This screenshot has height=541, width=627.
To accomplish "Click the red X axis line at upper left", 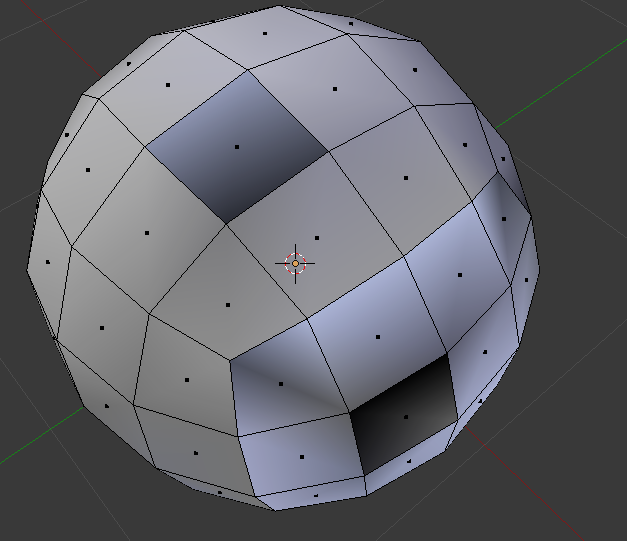I will 52,32.
